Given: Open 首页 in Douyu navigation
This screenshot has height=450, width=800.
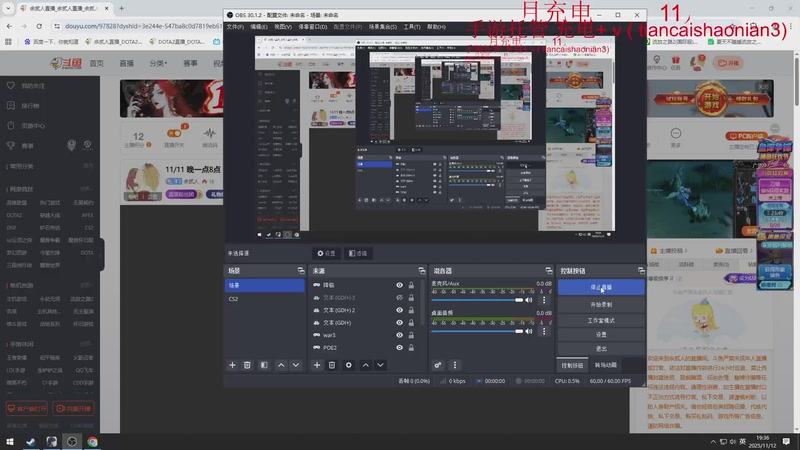Looking at the screenshot, I should pos(96,63).
